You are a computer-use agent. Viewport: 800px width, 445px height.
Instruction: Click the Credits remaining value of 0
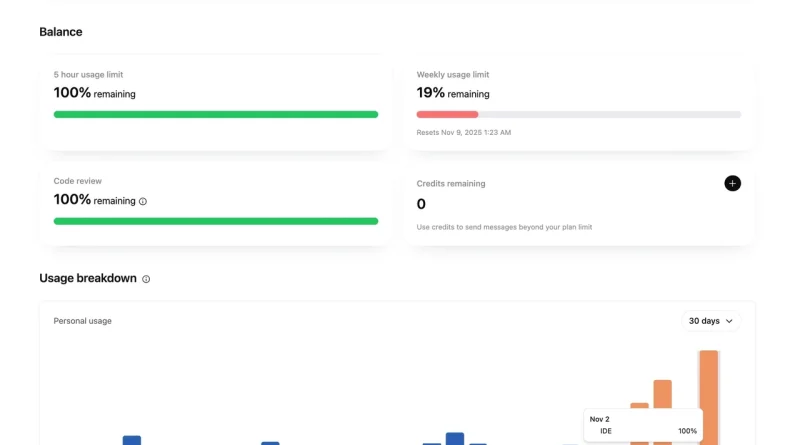point(421,204)
